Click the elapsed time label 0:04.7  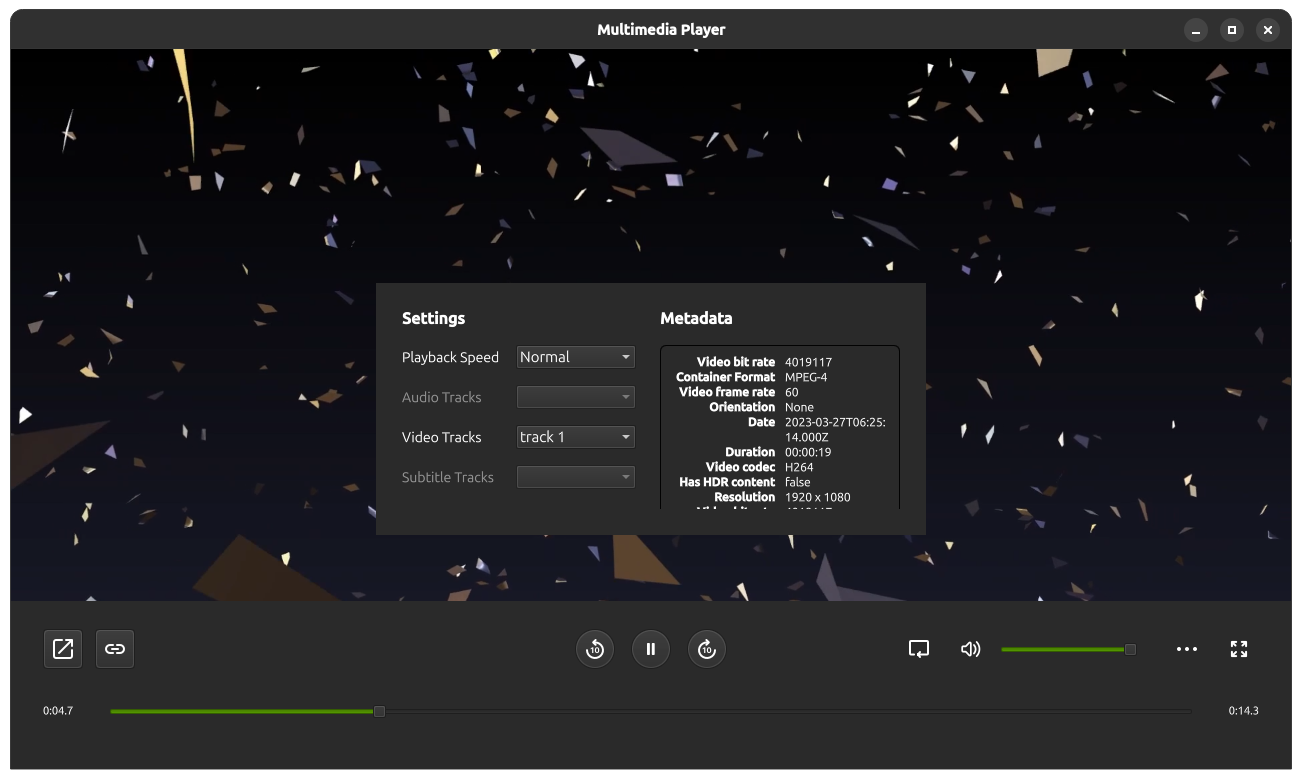click(58, 711)
